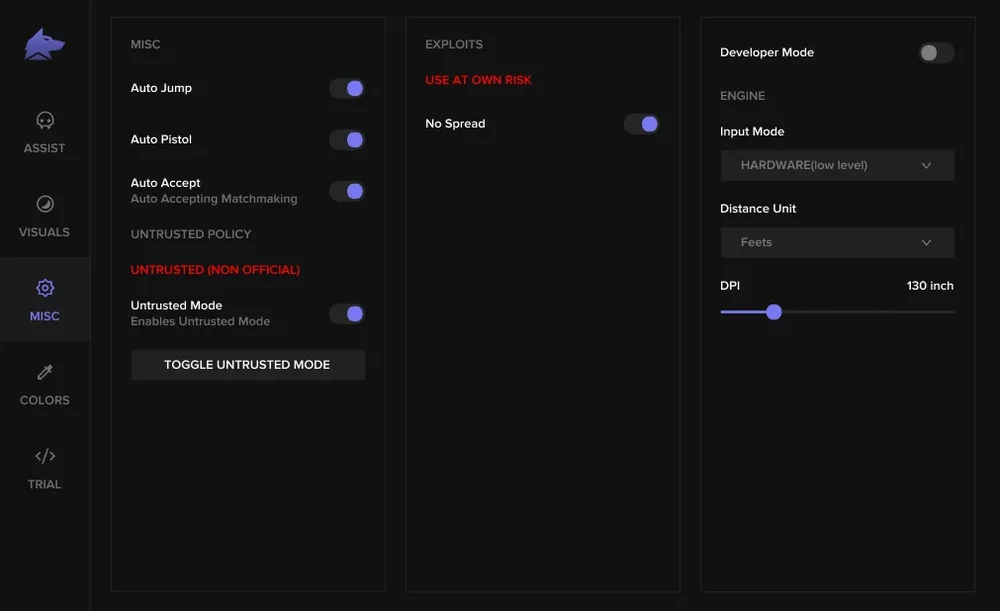Turn off Auto Pistol
This screenshot has height=611, width=1000.
[x=347, y=139]
